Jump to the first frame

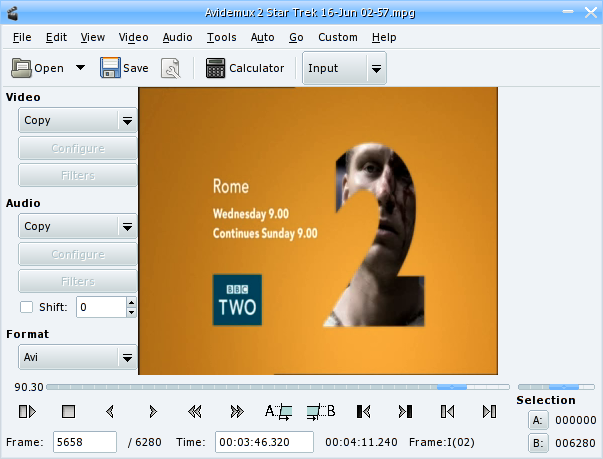click(447, 412)
